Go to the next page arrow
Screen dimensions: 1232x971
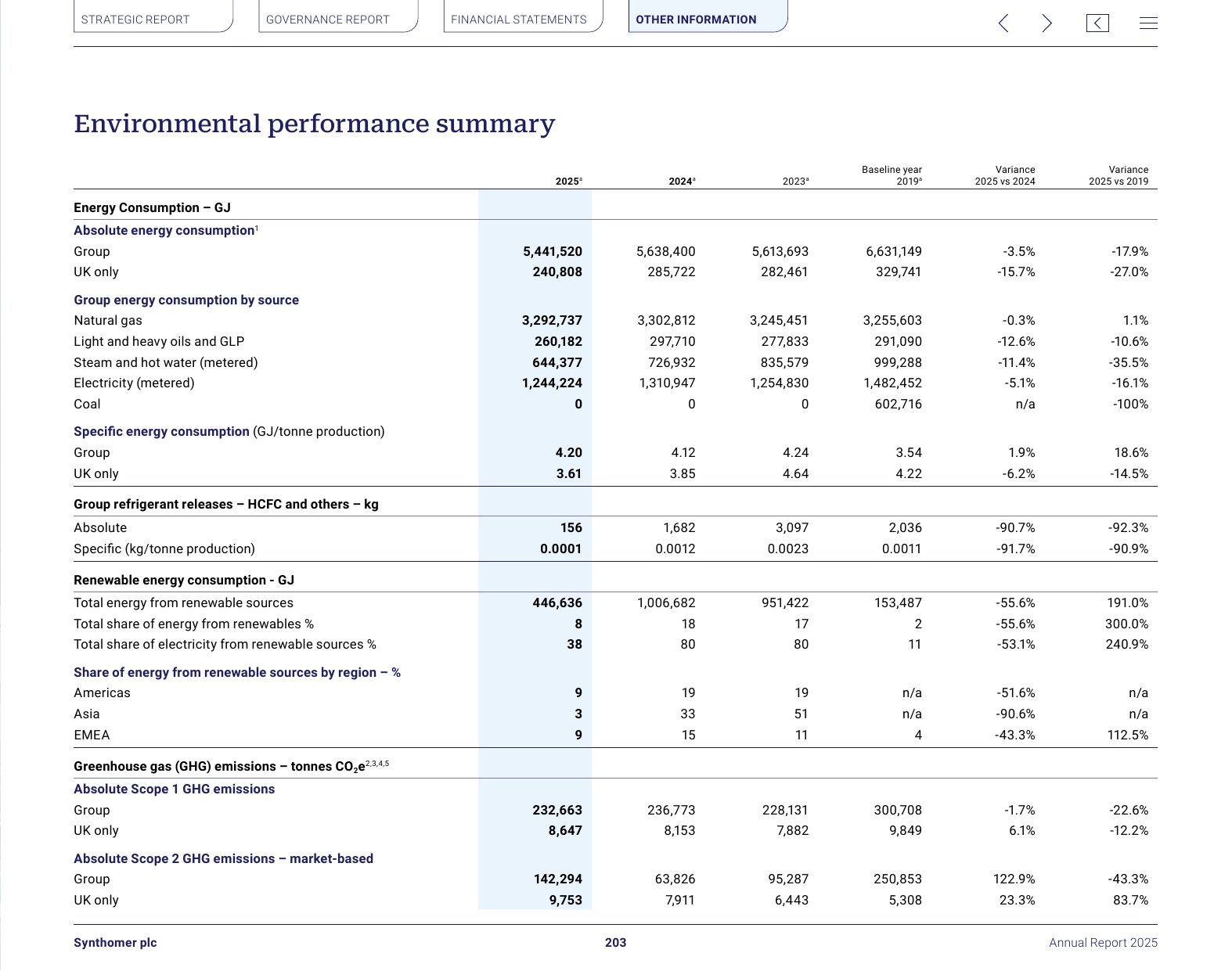pyautogui.click(x=1046, y=23)
